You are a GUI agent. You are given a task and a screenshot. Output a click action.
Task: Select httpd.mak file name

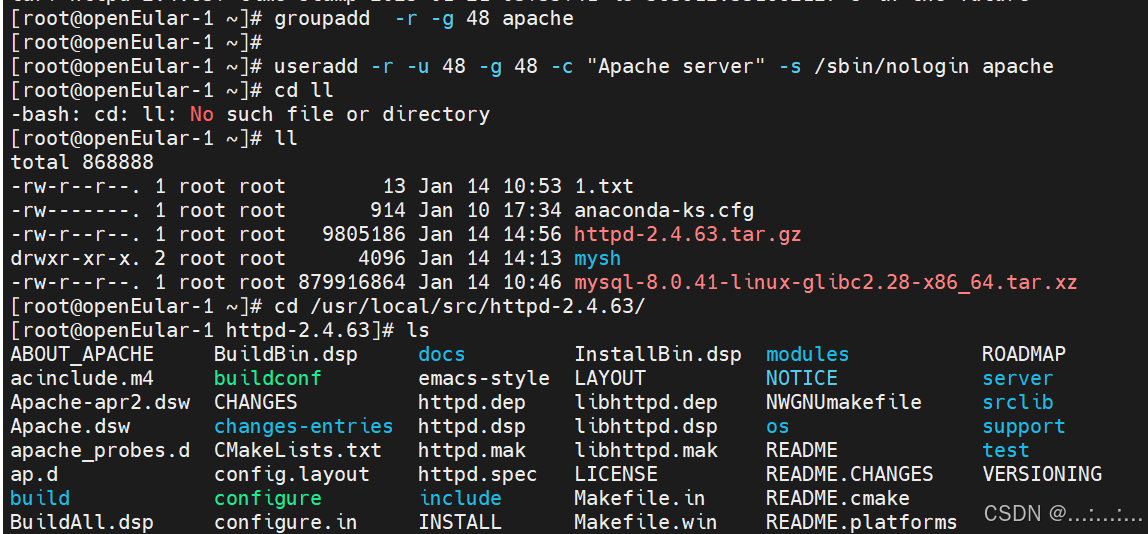(x=472, y=450)
